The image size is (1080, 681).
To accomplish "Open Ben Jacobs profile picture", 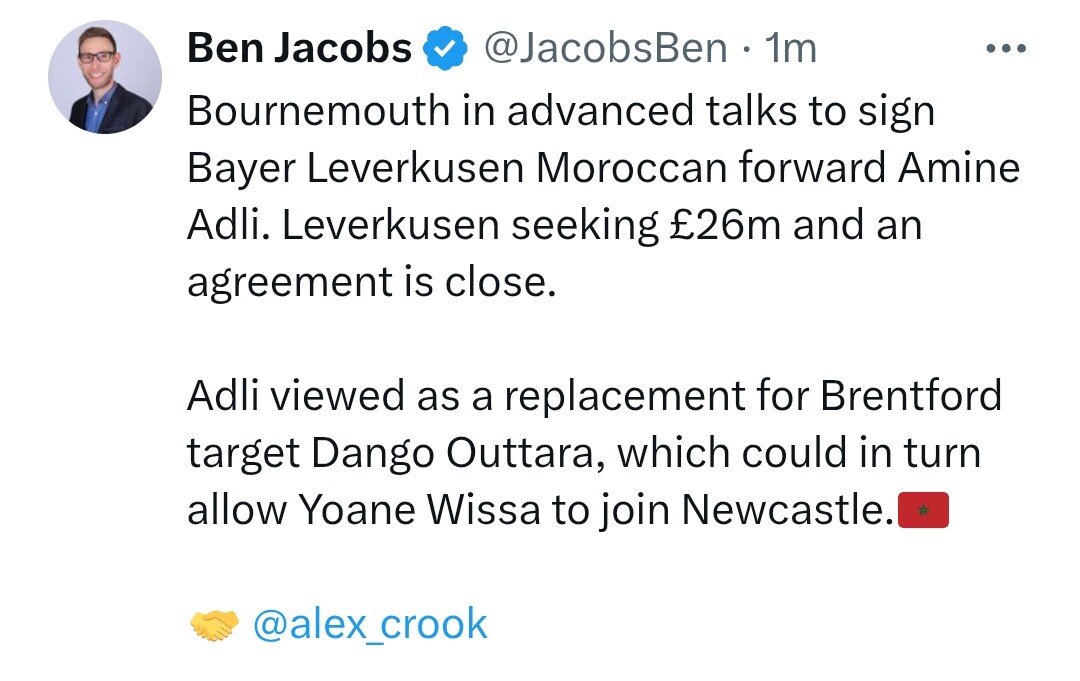I will pyautogui.click(x=105, y=76).
